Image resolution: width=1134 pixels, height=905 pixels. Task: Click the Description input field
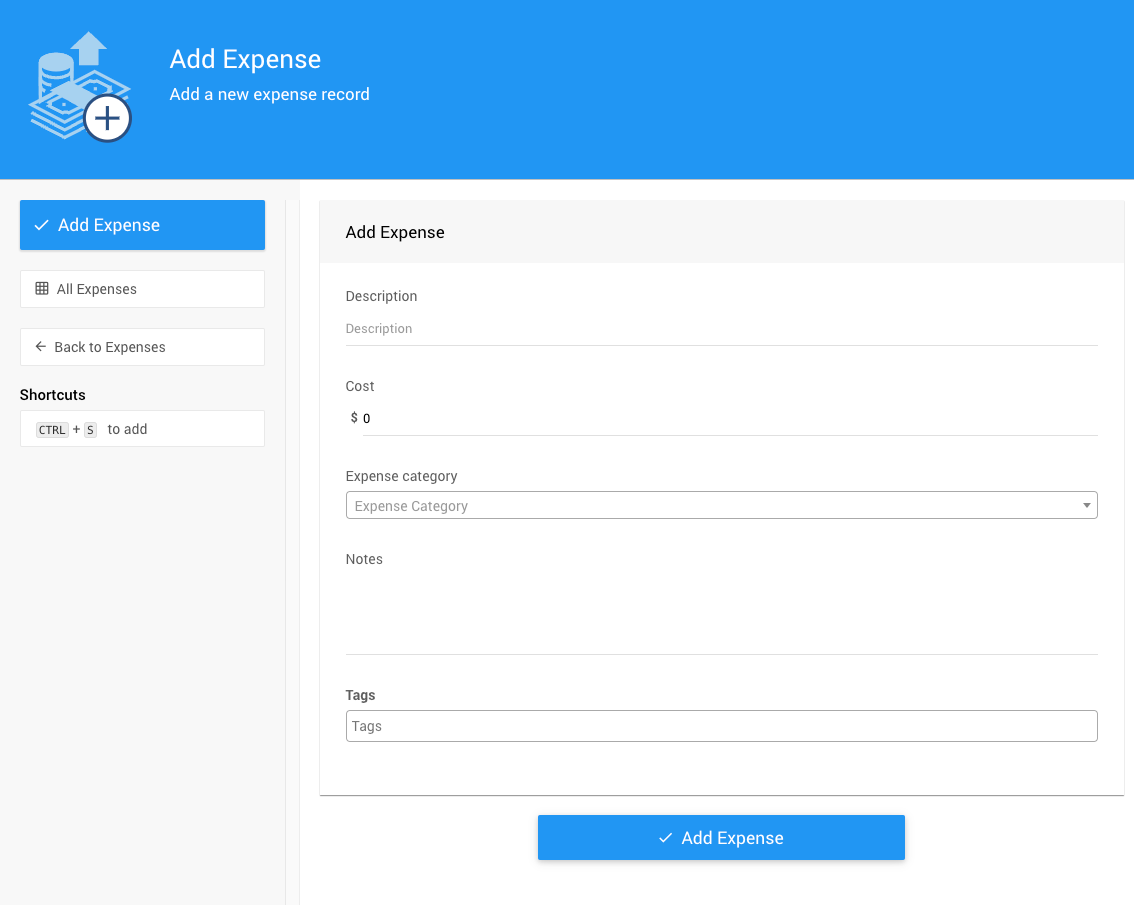(721, 329)
